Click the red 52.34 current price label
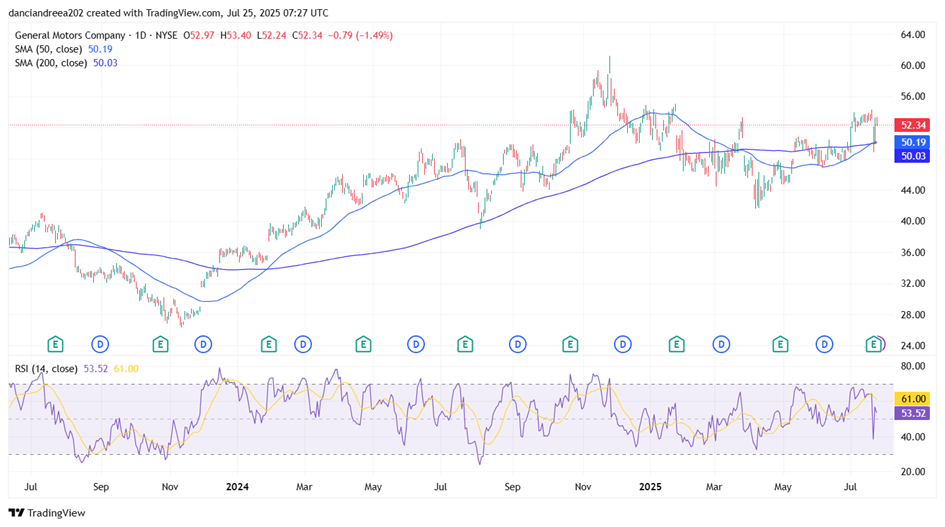 point(914,125)
